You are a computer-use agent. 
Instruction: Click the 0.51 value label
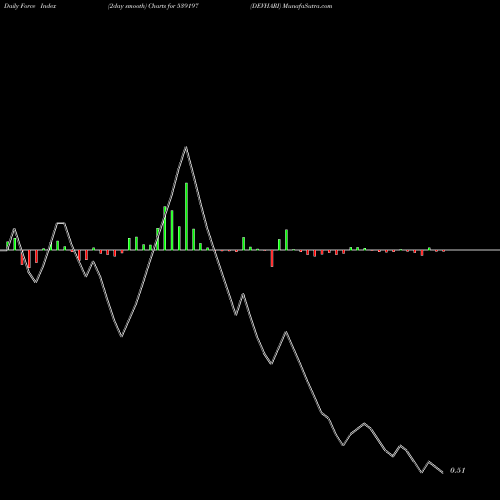coord(457,470)
